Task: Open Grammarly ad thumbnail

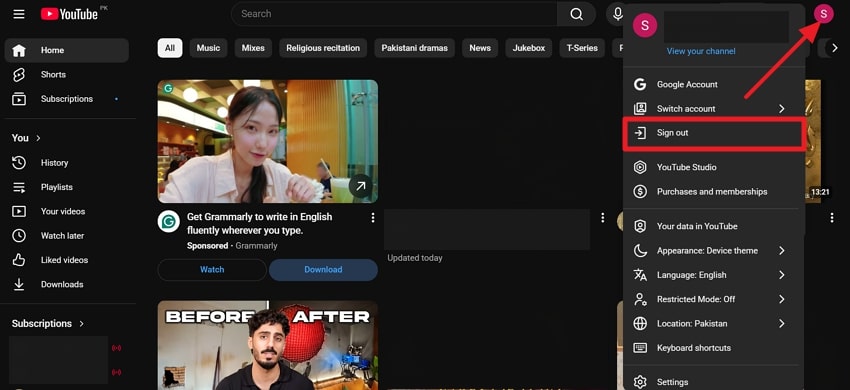Action: [268, 142]
